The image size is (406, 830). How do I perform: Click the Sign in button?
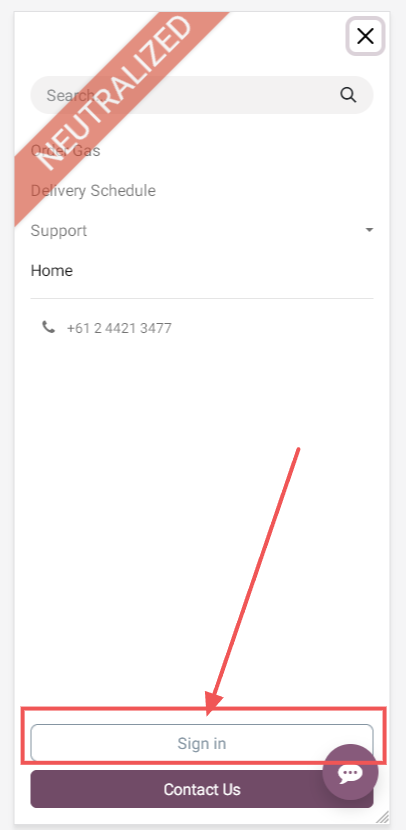pos(202,743)
